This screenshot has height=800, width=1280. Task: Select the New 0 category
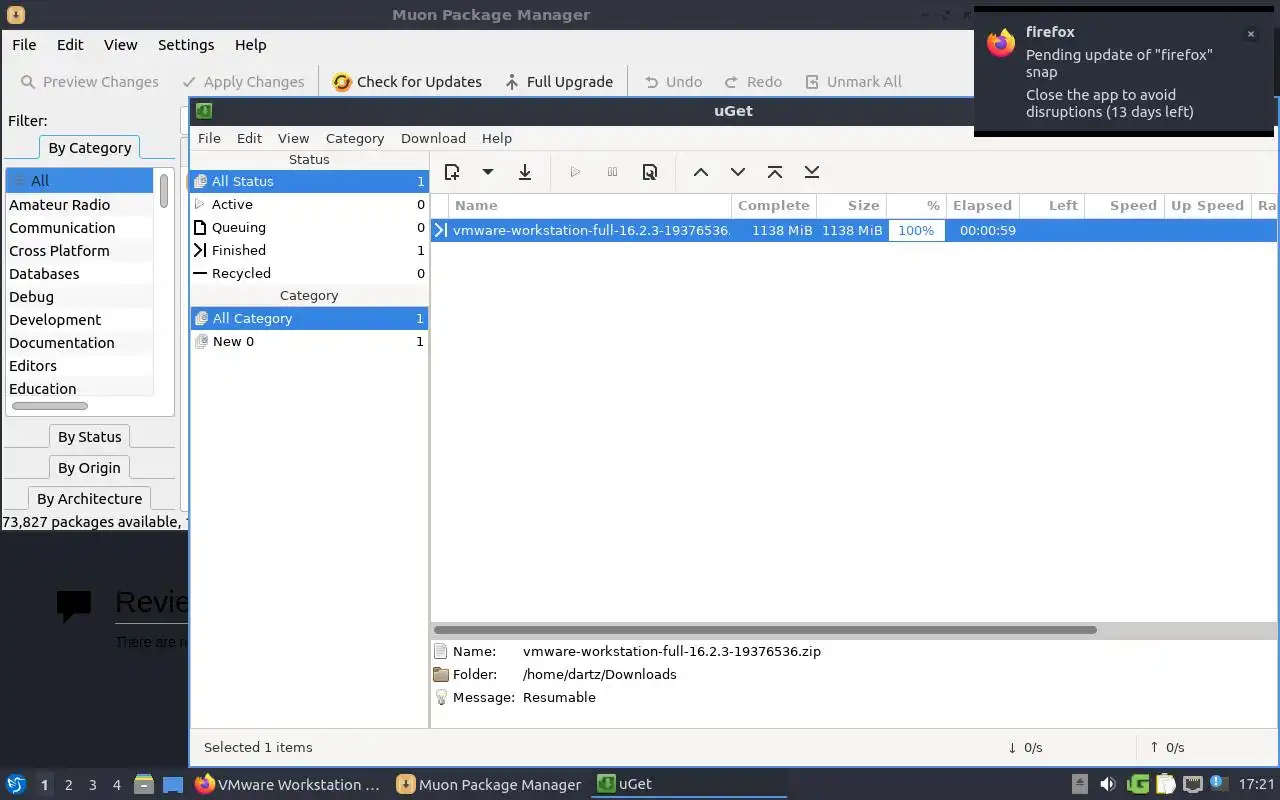309,341
